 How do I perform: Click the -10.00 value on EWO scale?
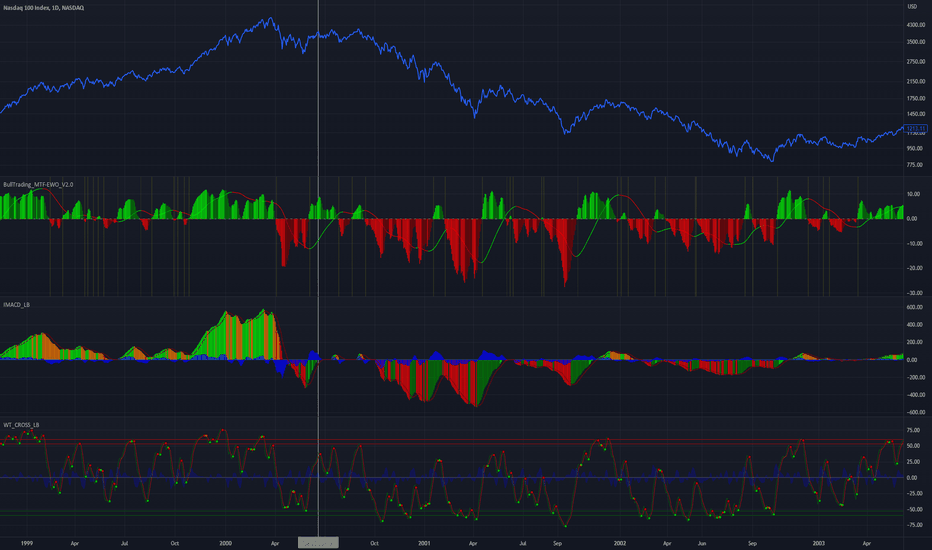pyautogui.click(x=913, y=244)
